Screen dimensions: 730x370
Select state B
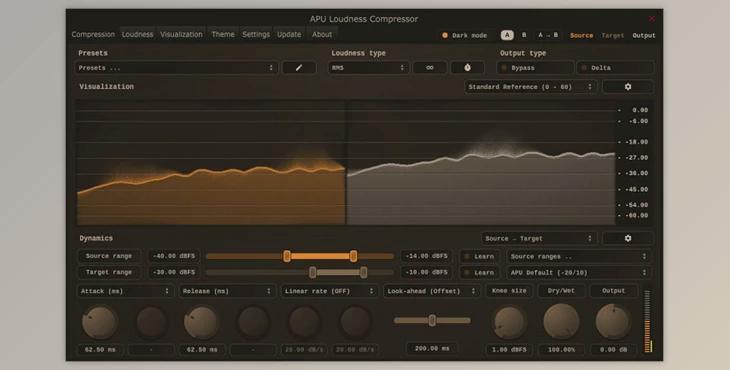point(524,35)
